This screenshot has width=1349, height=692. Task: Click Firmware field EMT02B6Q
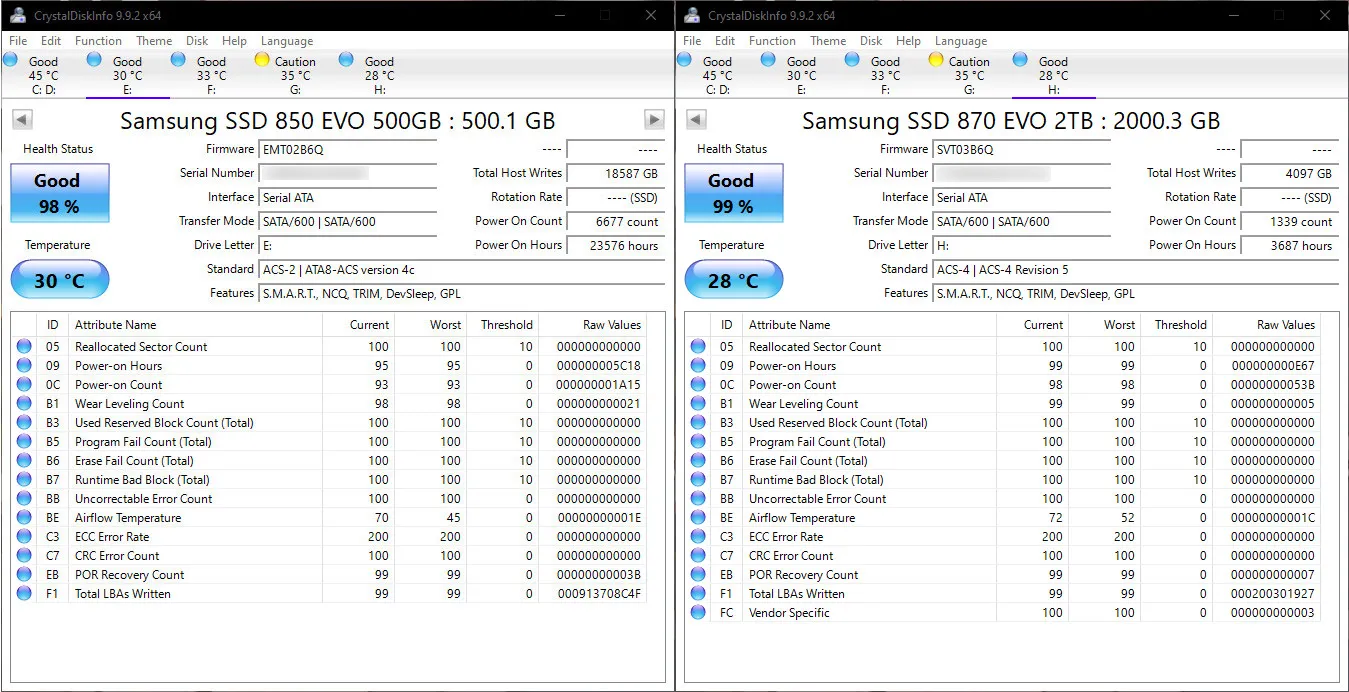(x=348, y=150)
